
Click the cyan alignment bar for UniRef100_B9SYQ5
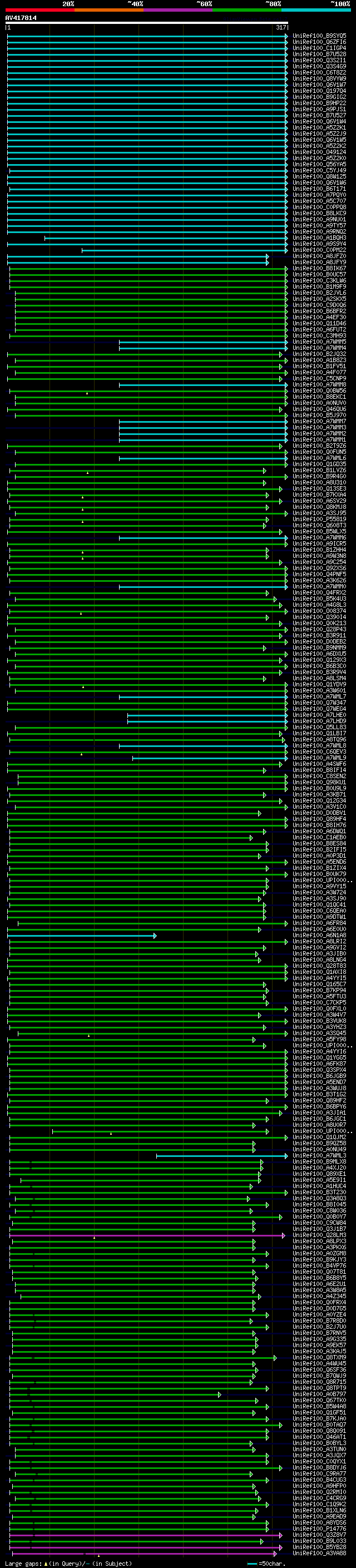point(147,36)
